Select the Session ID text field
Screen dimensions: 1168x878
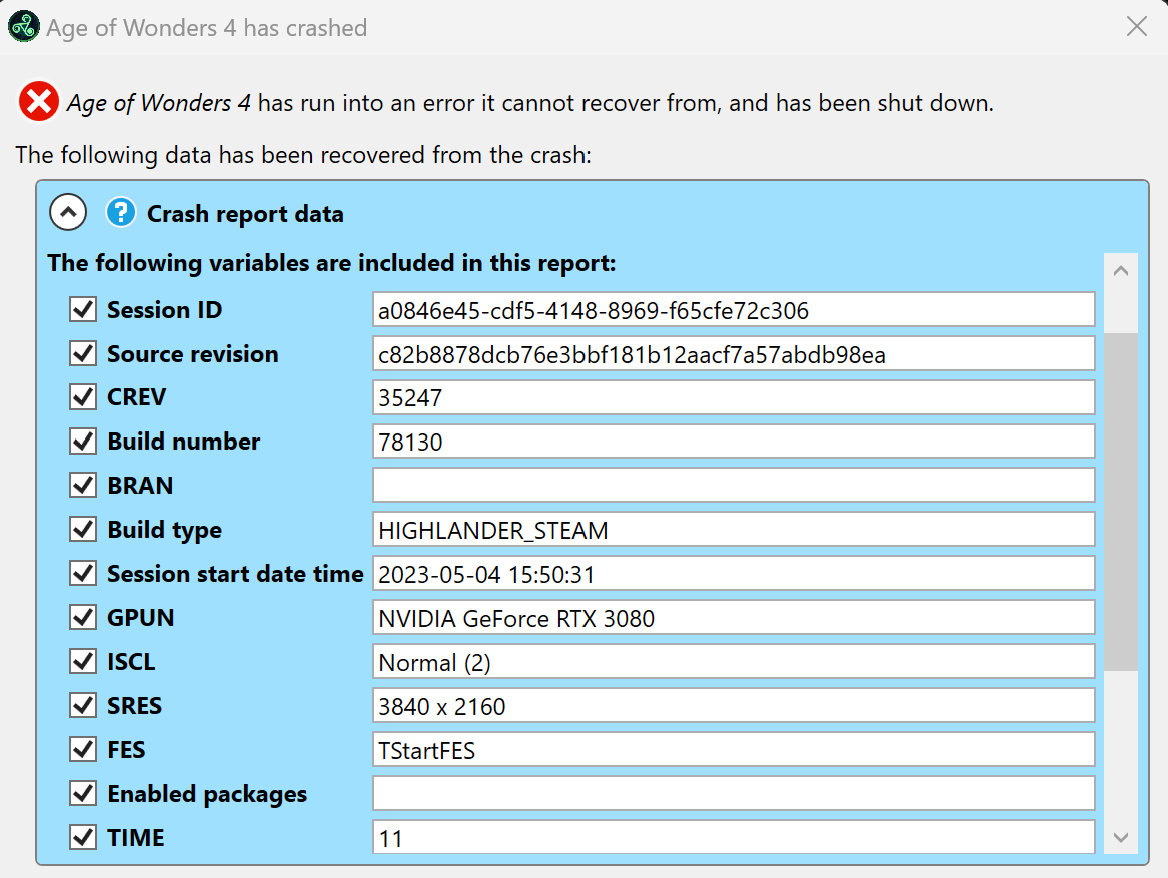pos(733,309)
